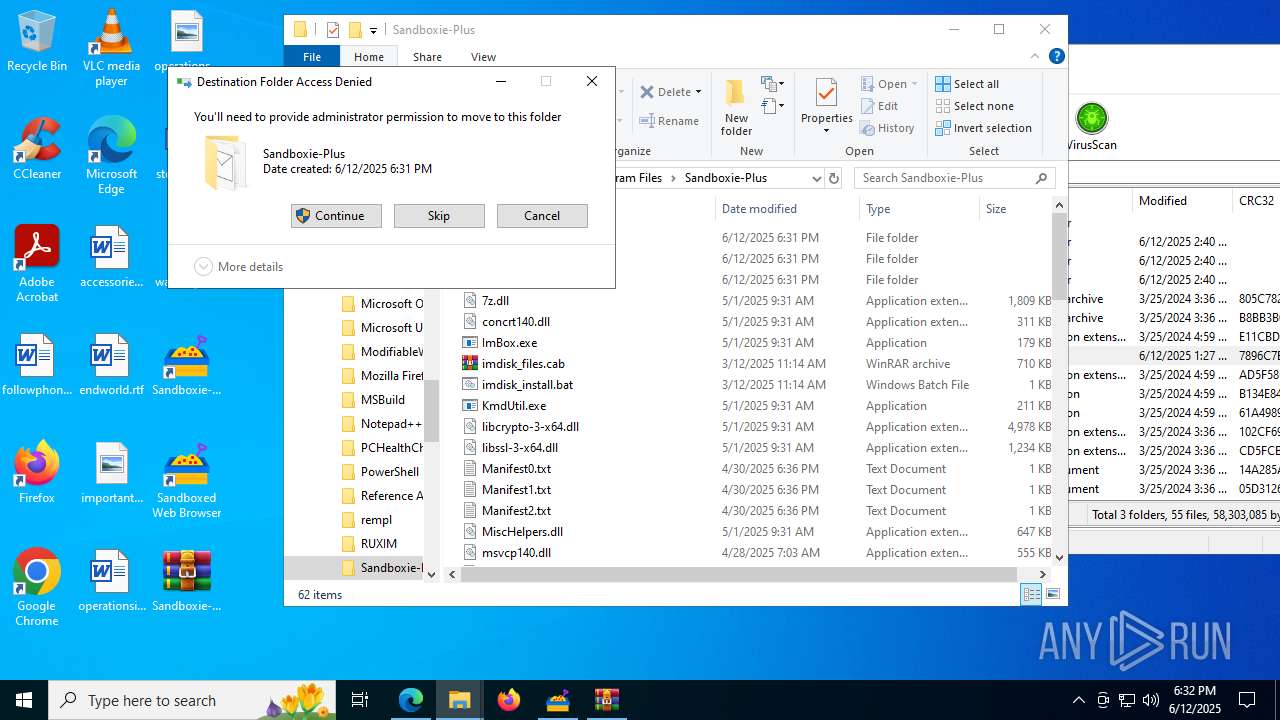1280x720 pixels.
Task: Open Task View from the taskbar
Action: pos(360,700)
